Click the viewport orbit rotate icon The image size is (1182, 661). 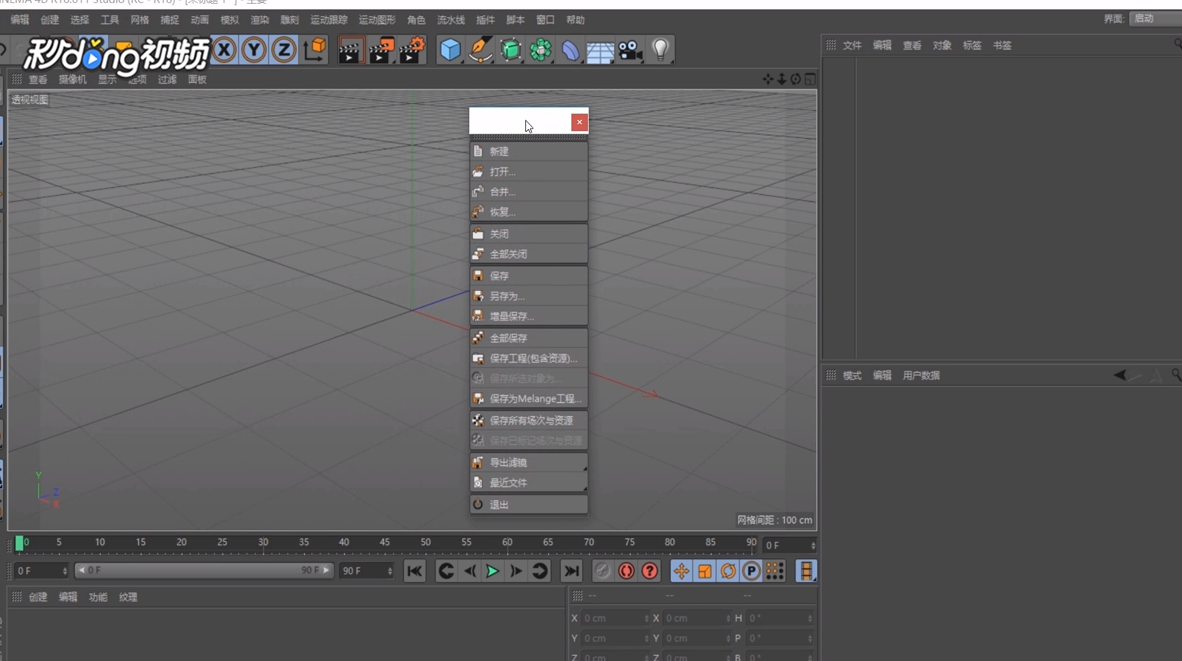click(795, 79)
